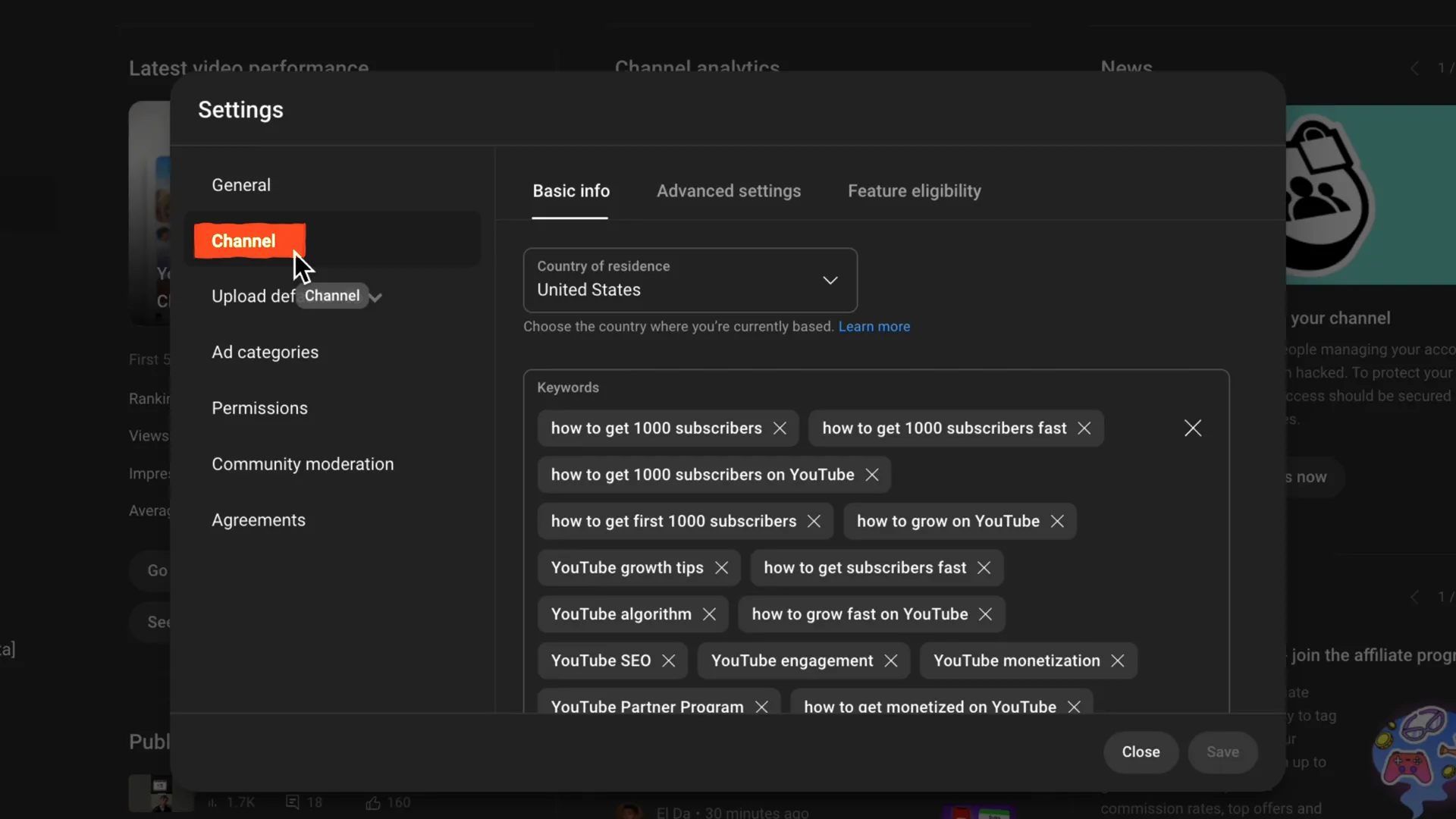Open the Feature eligibility tab
The height and width of the screenshot is (819, 1456).
(x=914, y=191)
